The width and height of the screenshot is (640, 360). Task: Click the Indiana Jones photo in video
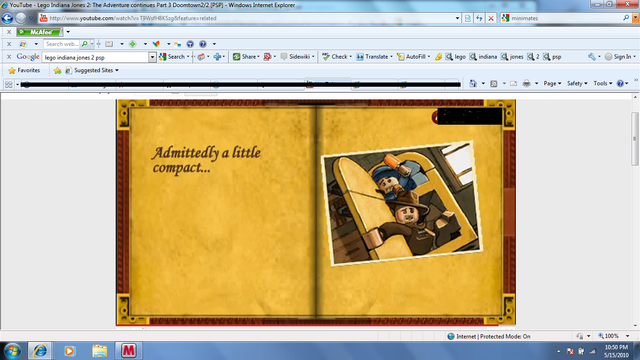point(402,203)
